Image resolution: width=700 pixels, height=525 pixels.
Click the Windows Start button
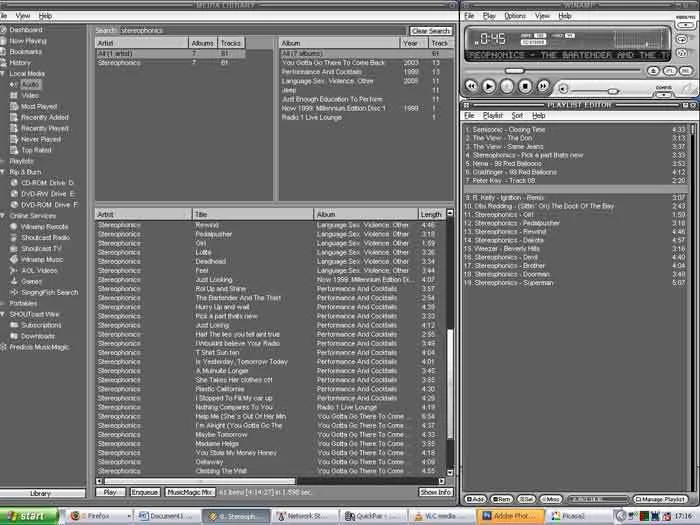29,516
